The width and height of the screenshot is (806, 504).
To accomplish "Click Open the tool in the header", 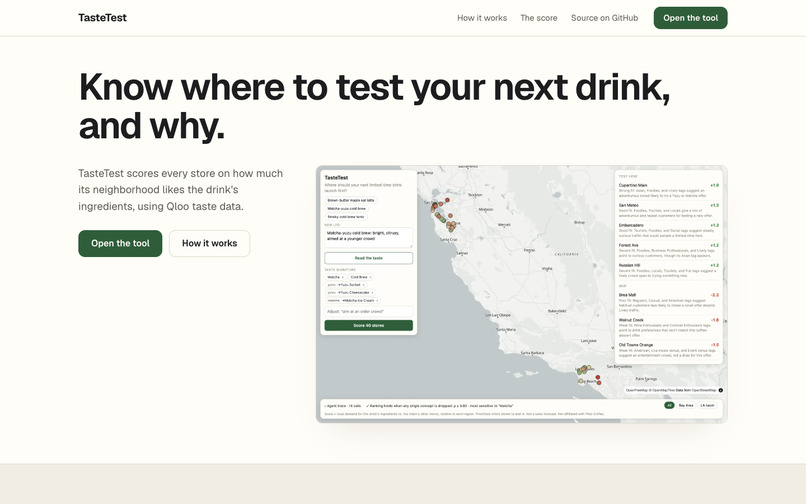I will pos(690,18).
